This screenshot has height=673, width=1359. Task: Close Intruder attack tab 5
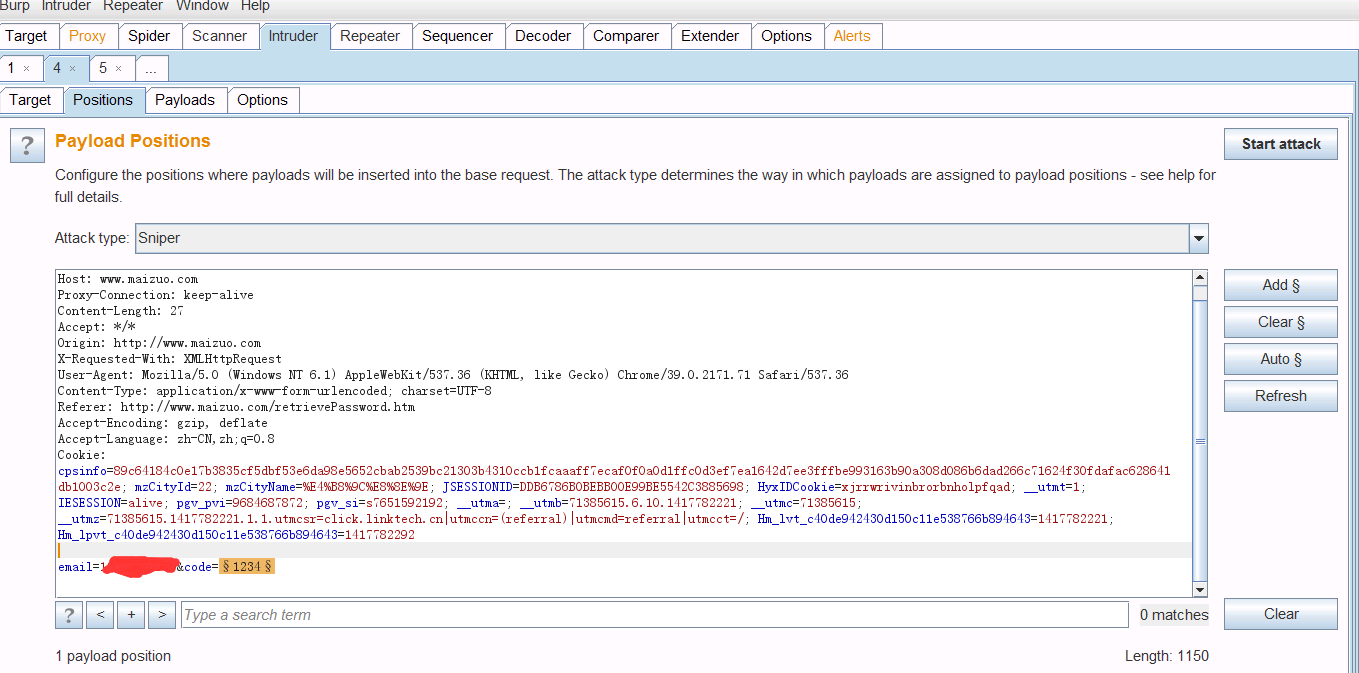(x=118, y=69)
